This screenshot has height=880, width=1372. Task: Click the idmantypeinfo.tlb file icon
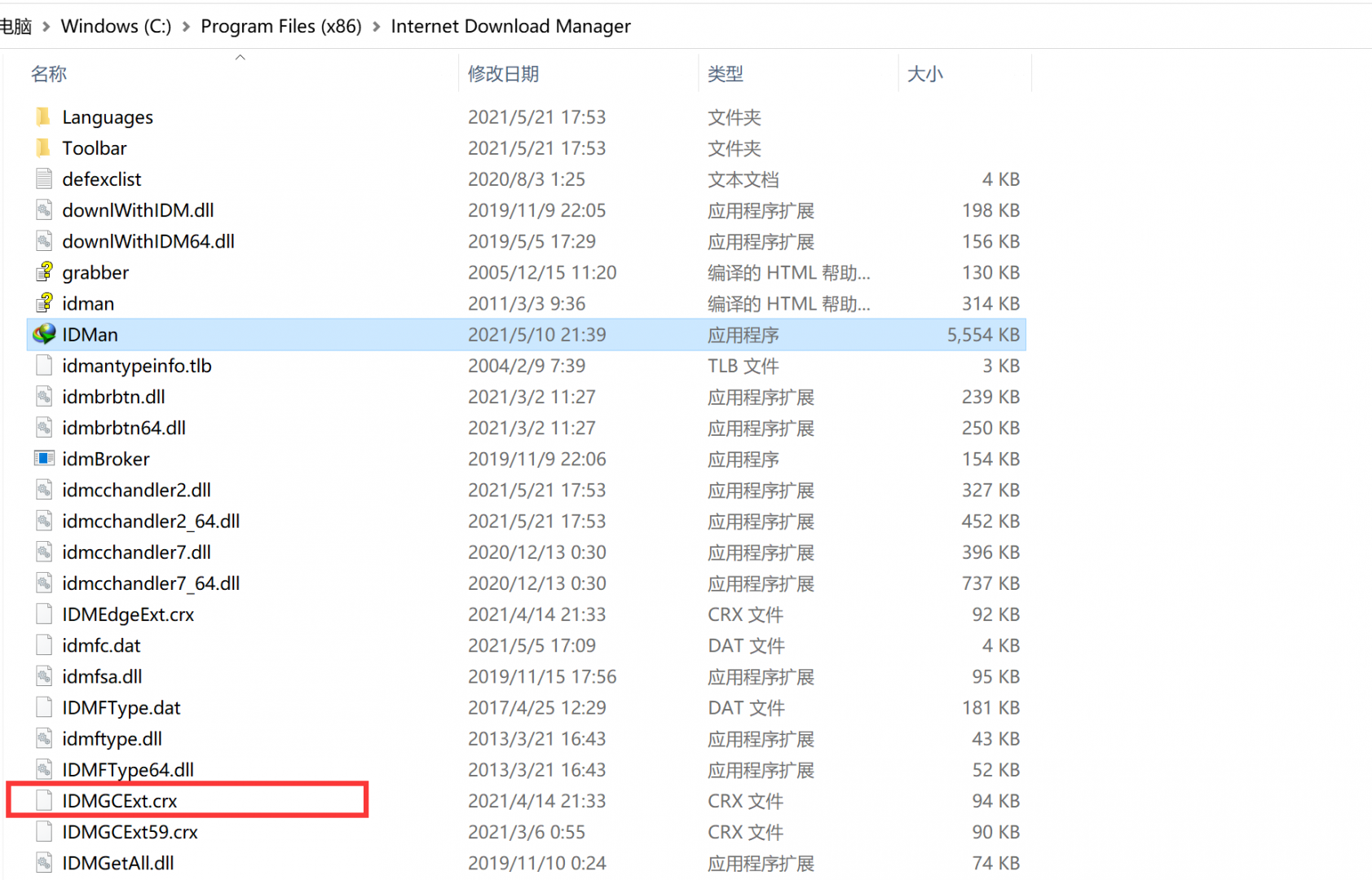pyautogui.click(x=44, y=366)
